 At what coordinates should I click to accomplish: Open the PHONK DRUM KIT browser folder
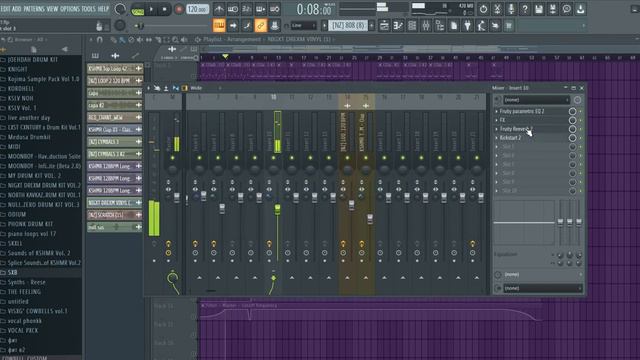(30, 224)
